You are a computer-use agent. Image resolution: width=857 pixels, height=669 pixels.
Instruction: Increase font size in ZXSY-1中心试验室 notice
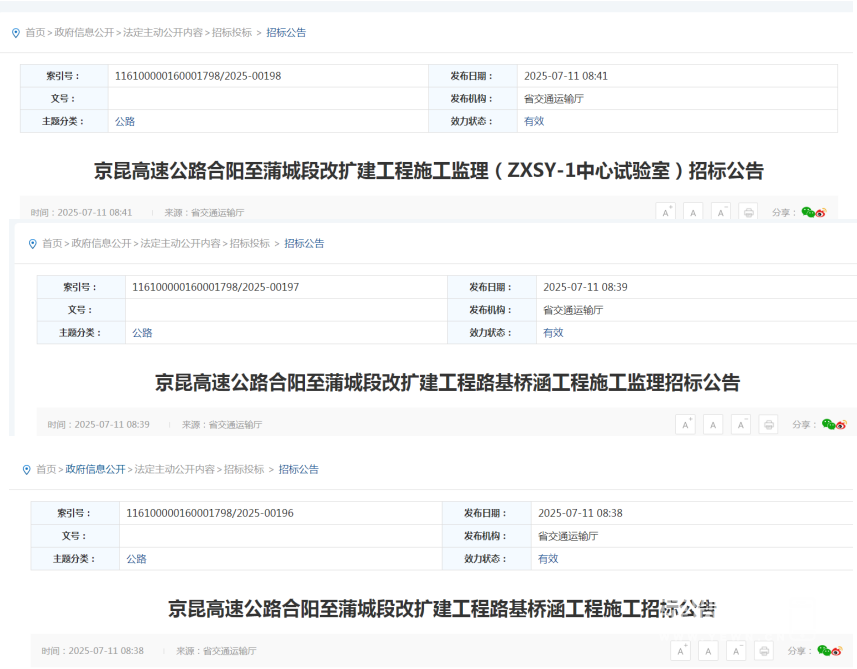click(665, 212)
